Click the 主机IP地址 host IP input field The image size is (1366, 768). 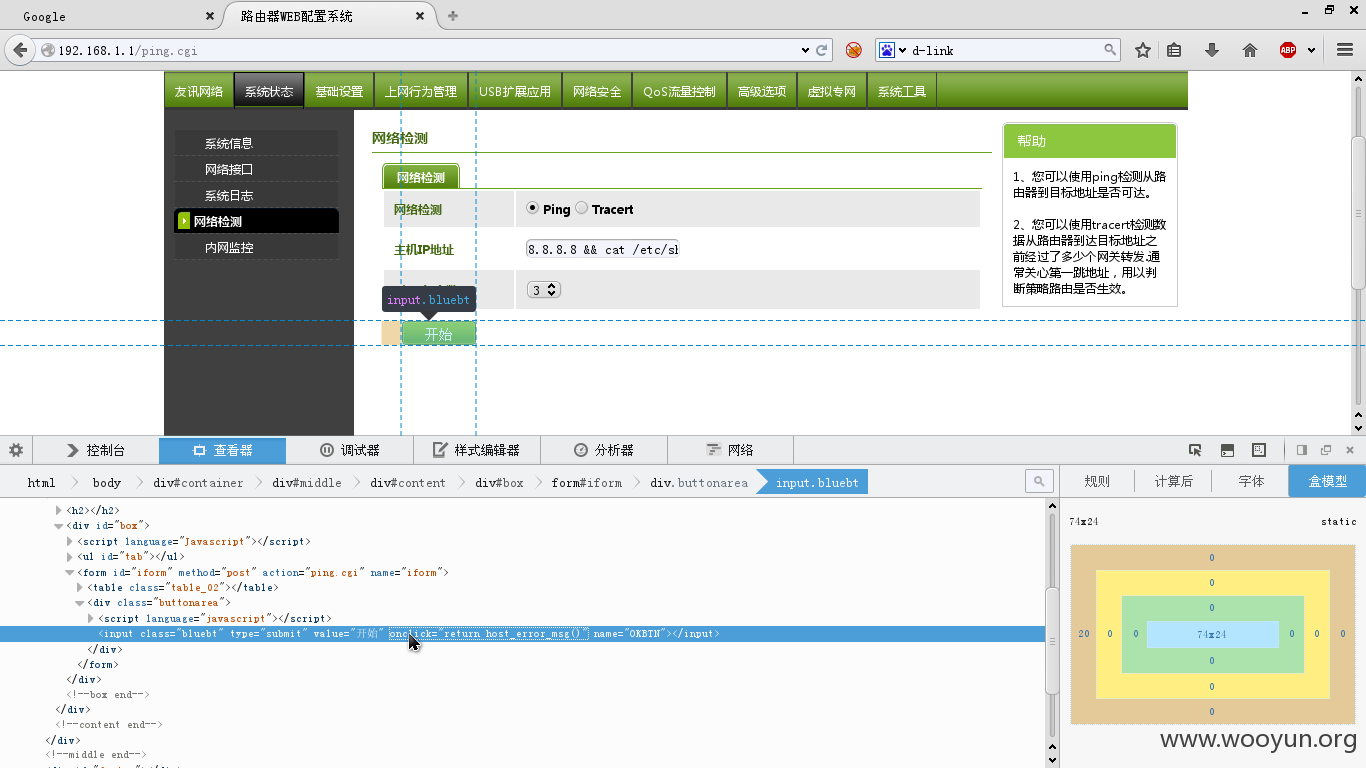tap(603, 249)
